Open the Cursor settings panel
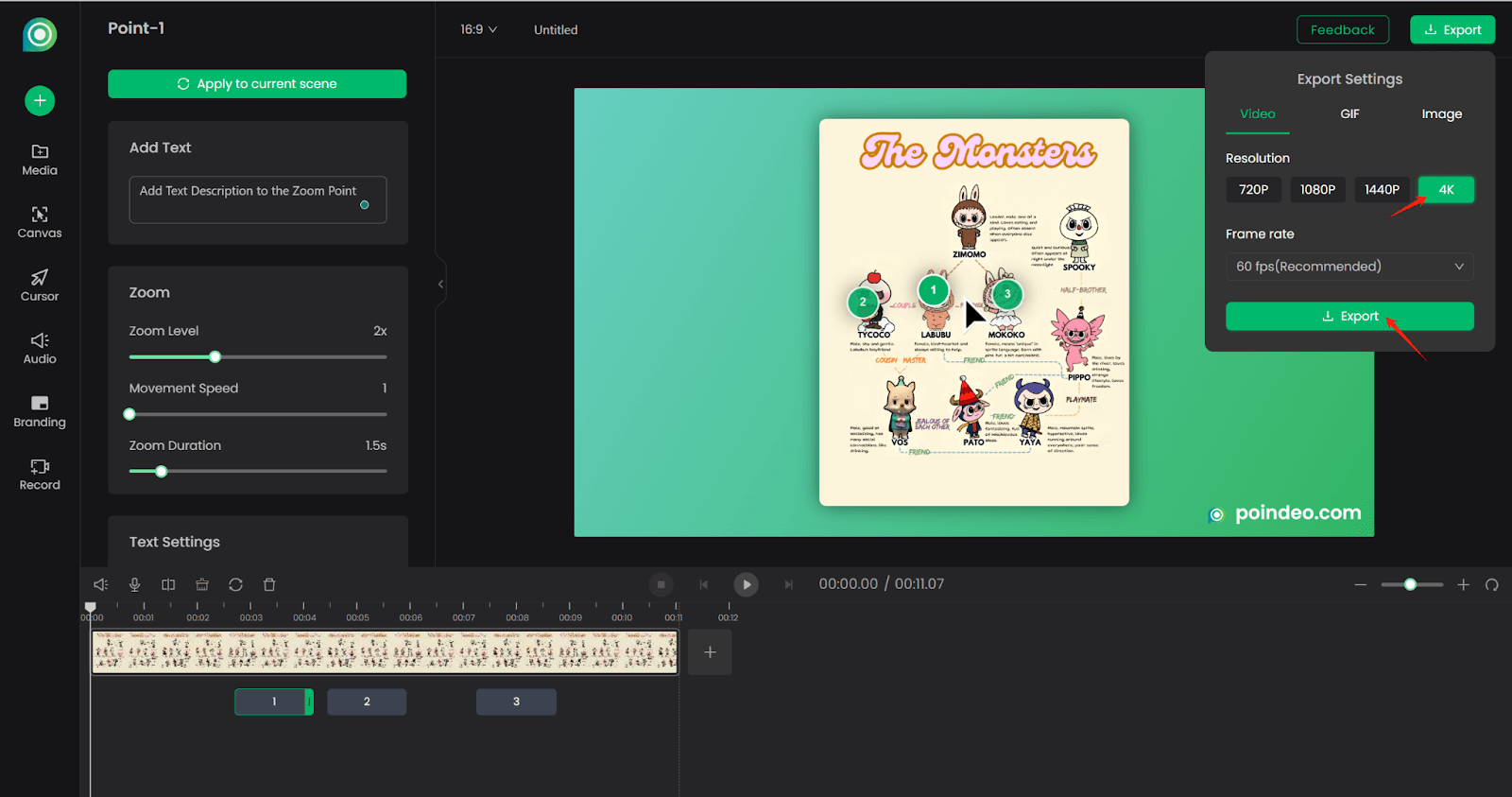 click(x=40, y=286)
